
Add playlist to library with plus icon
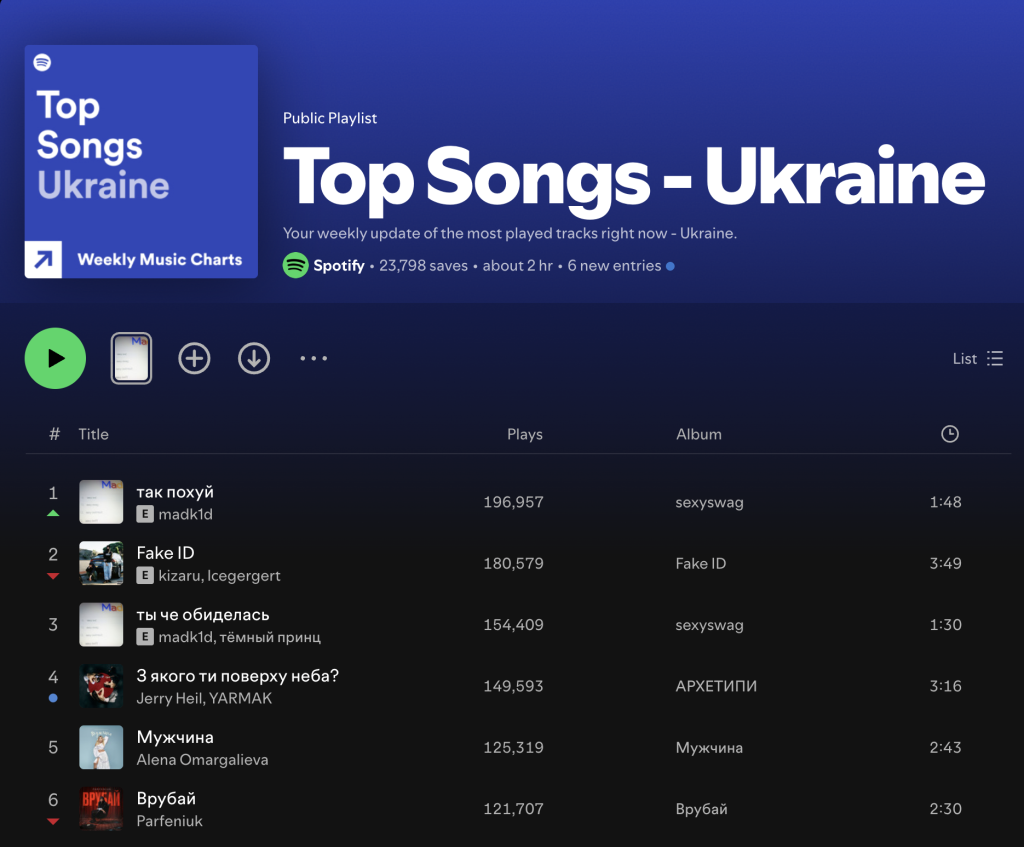pos(194,358)
